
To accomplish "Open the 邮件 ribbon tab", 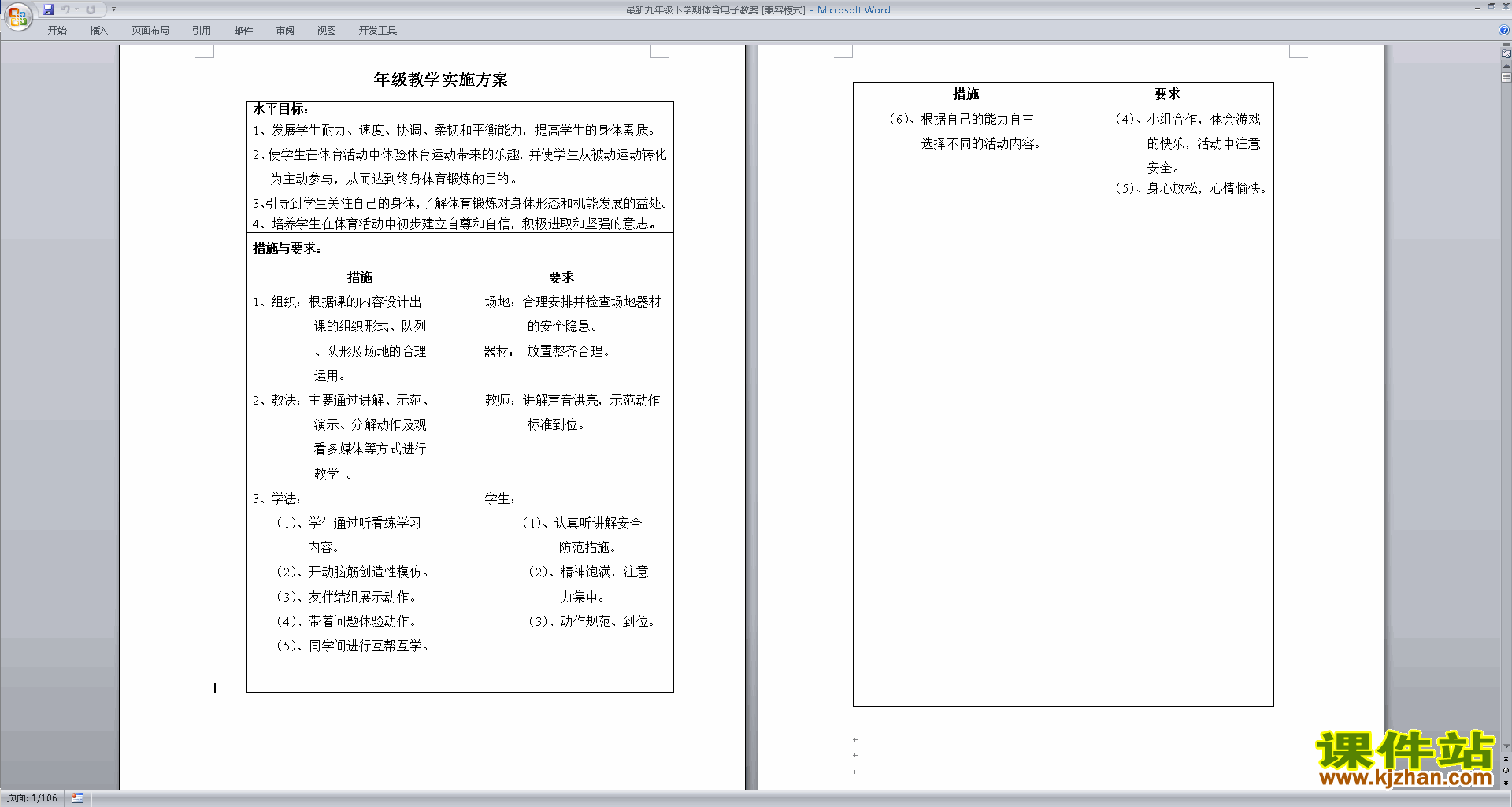I will click(243, 30).
